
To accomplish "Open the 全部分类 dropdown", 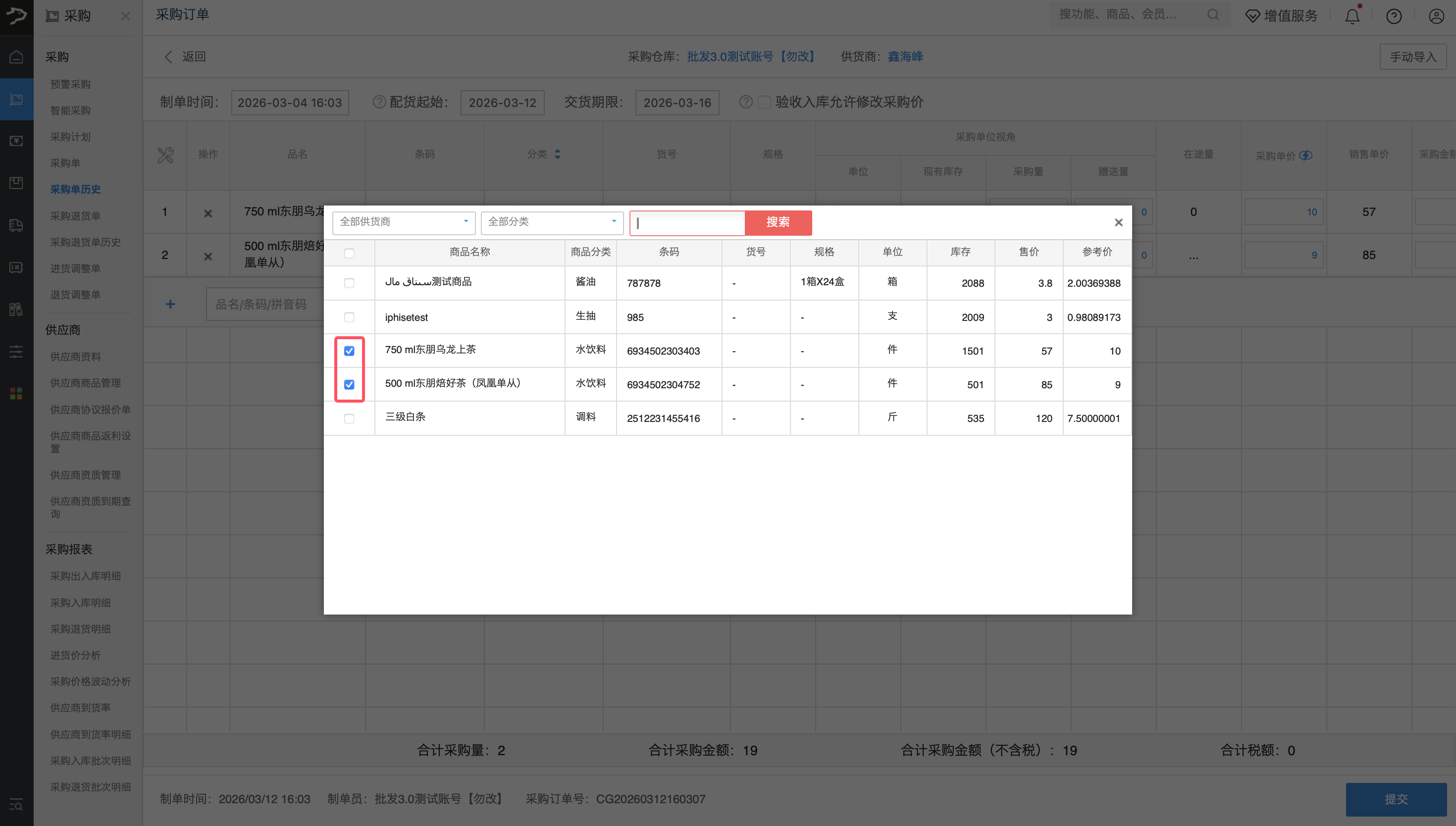I will [551, 222].
